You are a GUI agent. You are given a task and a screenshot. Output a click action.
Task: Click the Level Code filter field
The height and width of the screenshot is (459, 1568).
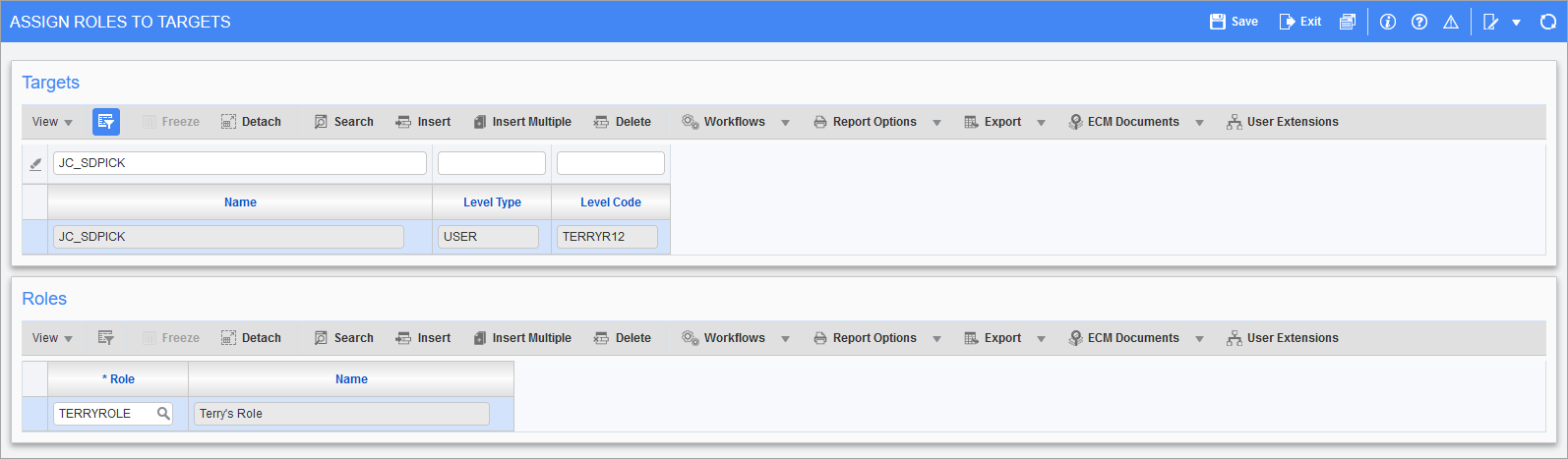tap(611, 163)
